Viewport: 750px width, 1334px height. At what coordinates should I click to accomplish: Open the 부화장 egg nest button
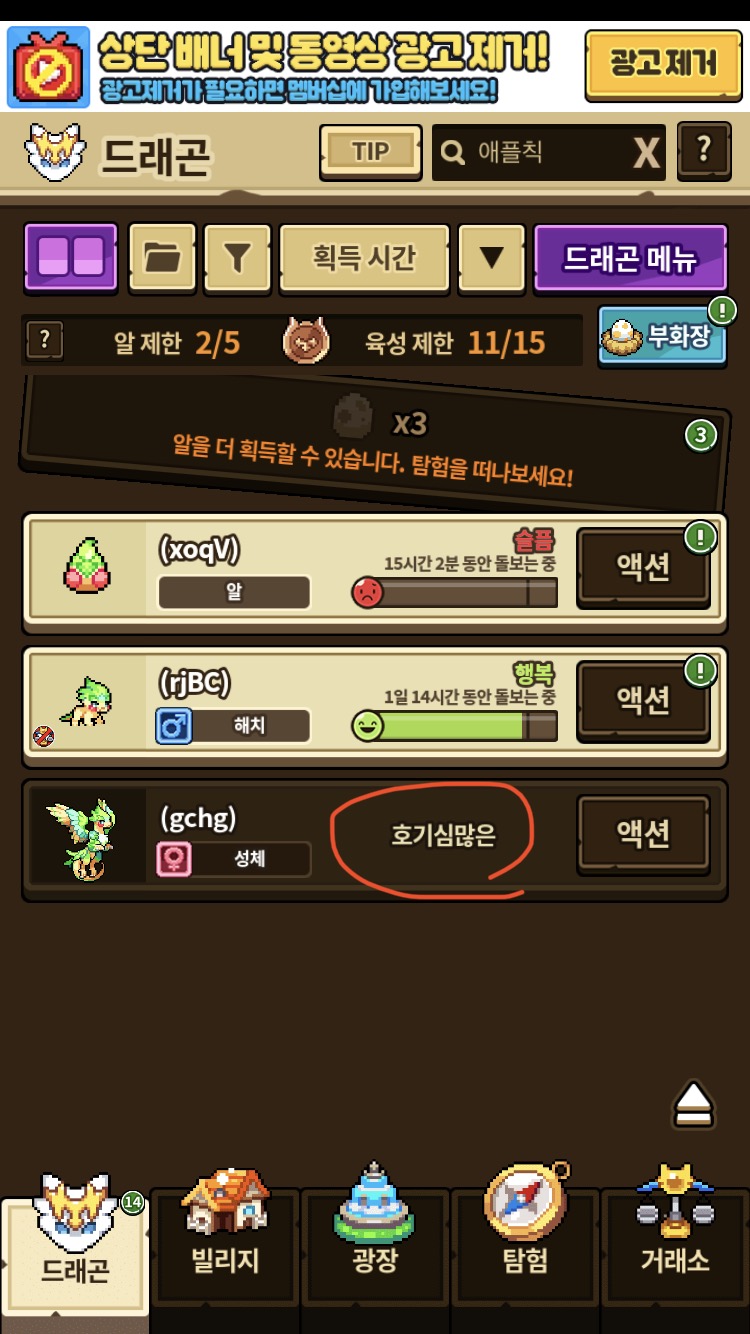(664, 335)
